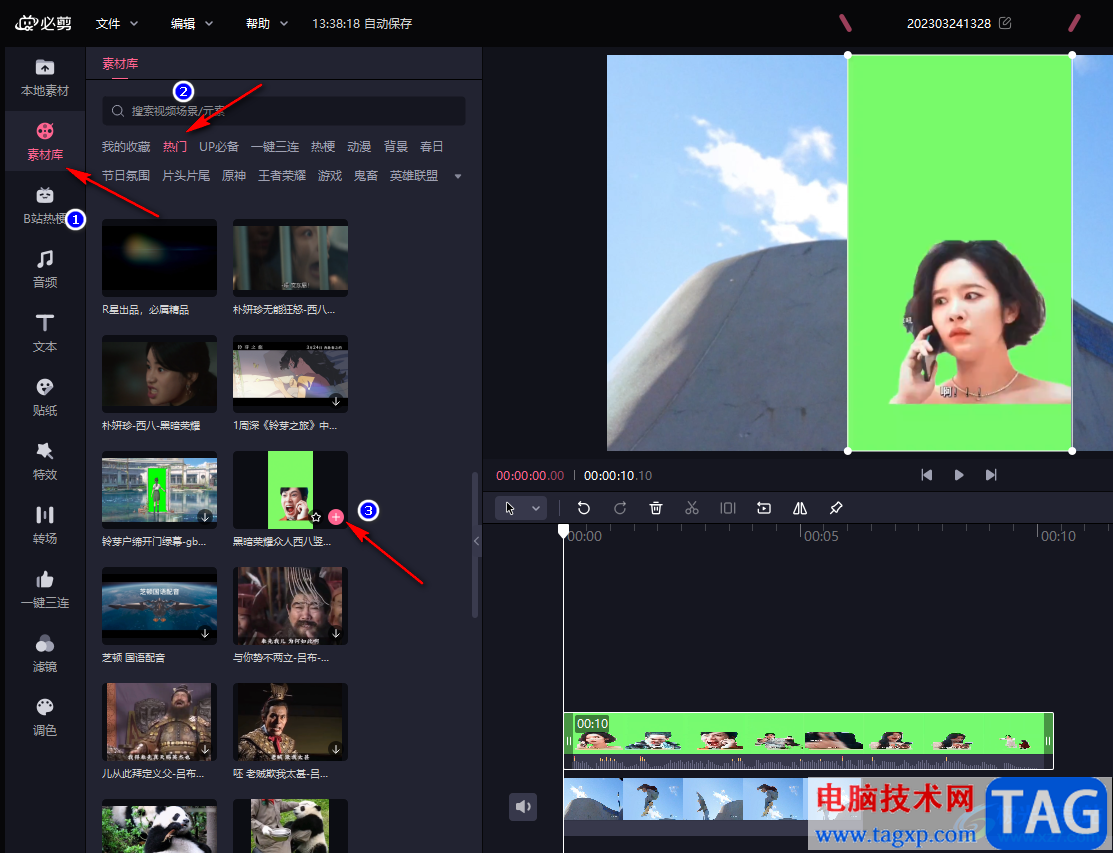Open the R星出品 material thumbnail
Image resolution: width=1113 pixels, height=853 pixels.
click(160, 258)
